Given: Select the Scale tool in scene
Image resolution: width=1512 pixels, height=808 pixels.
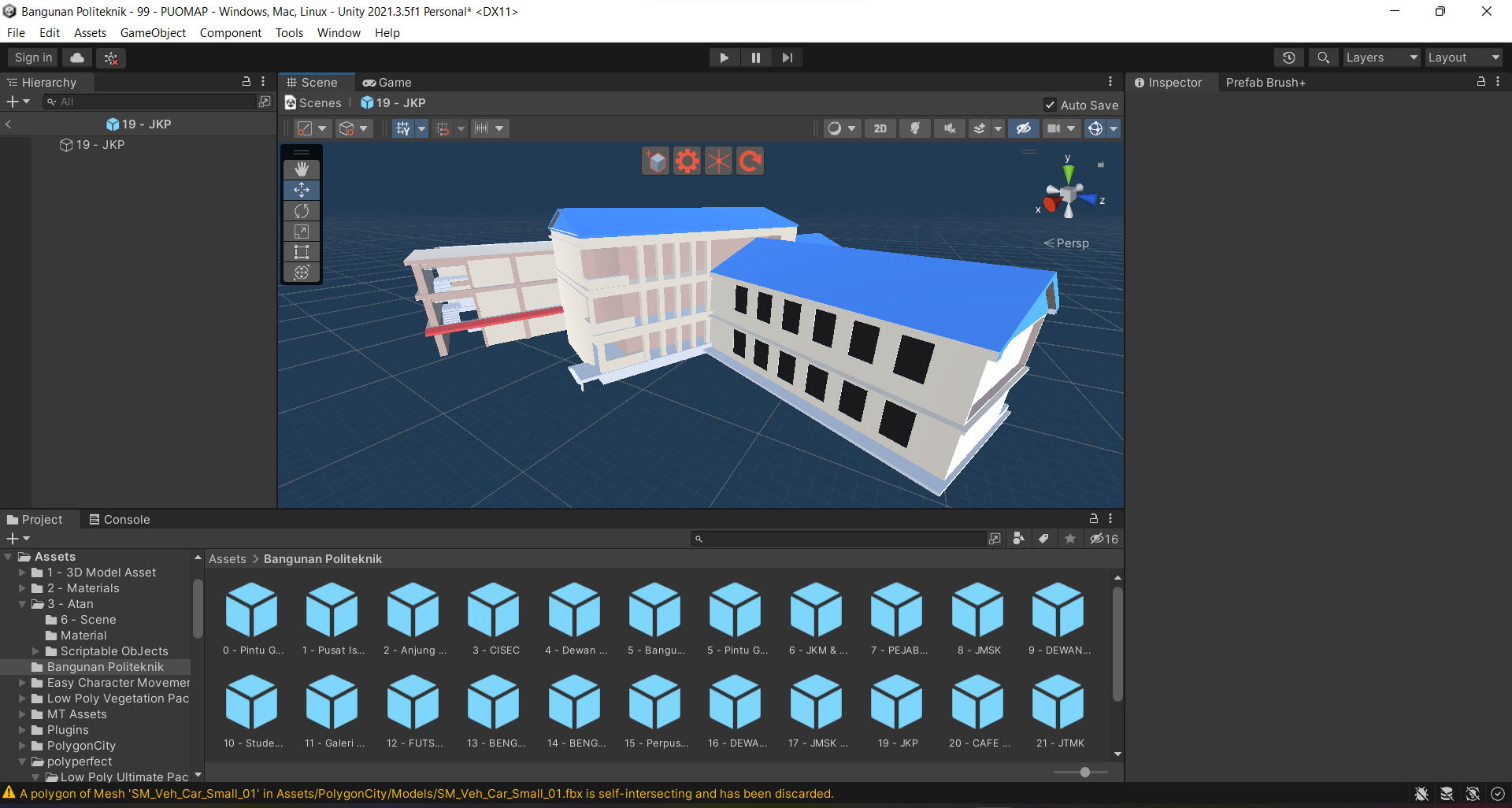Looking at the screenshot, I should coord(302,232).
